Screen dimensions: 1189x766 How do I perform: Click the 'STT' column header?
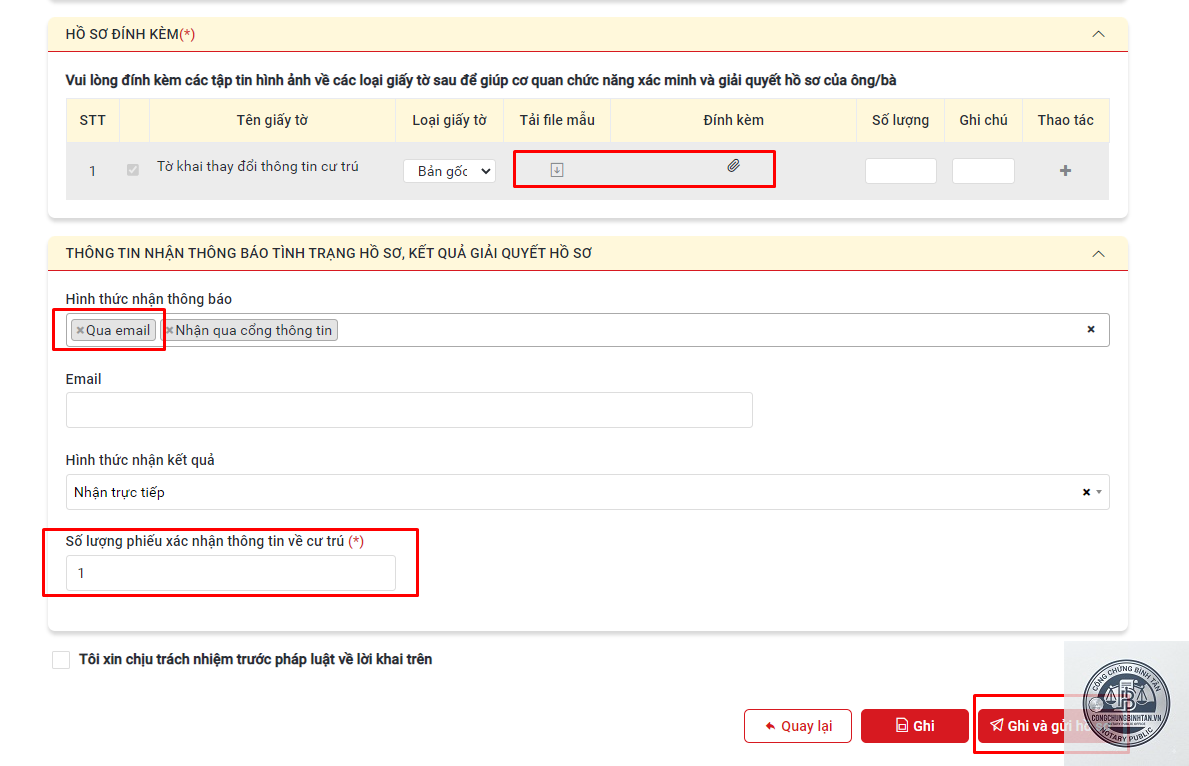93,120
